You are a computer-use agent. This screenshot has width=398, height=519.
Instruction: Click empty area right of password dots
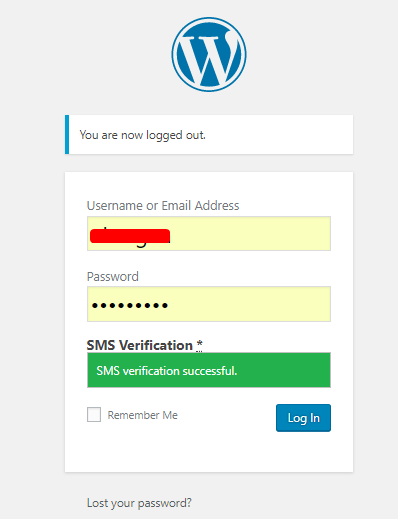(x=249, y=304)
